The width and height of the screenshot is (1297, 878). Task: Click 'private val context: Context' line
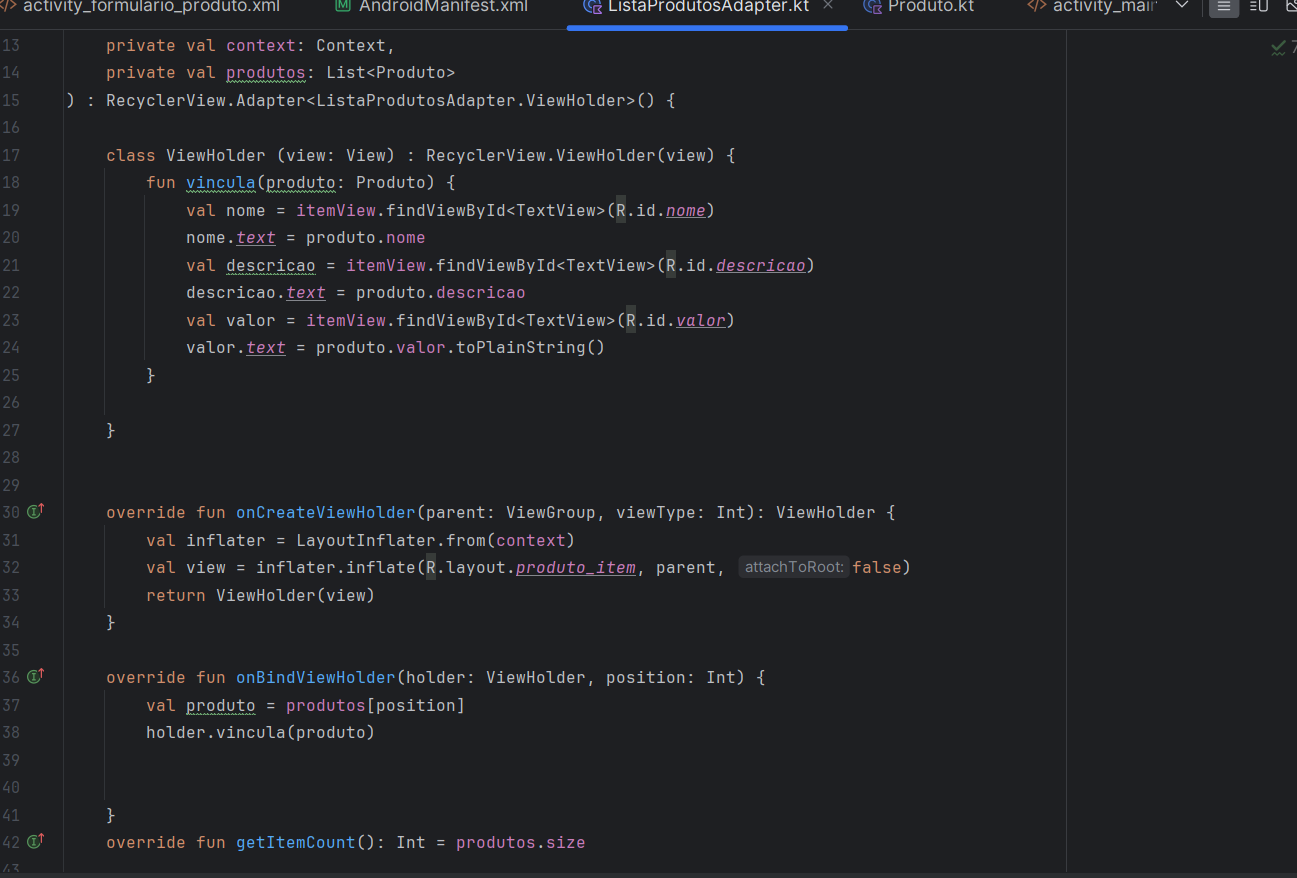pyautogui.click(x=251, y=45)
